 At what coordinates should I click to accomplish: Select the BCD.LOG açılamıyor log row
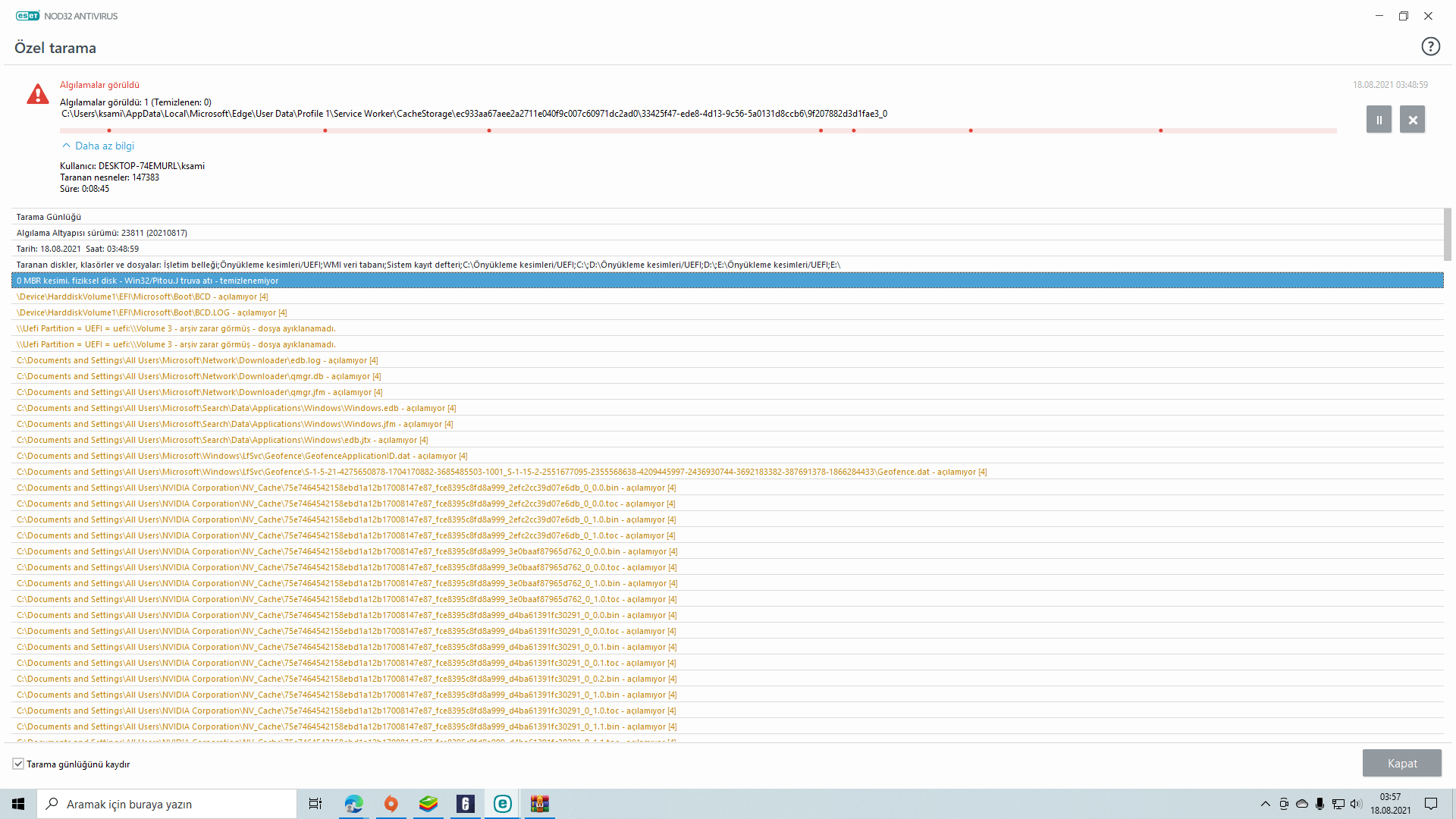coord(727,312)
